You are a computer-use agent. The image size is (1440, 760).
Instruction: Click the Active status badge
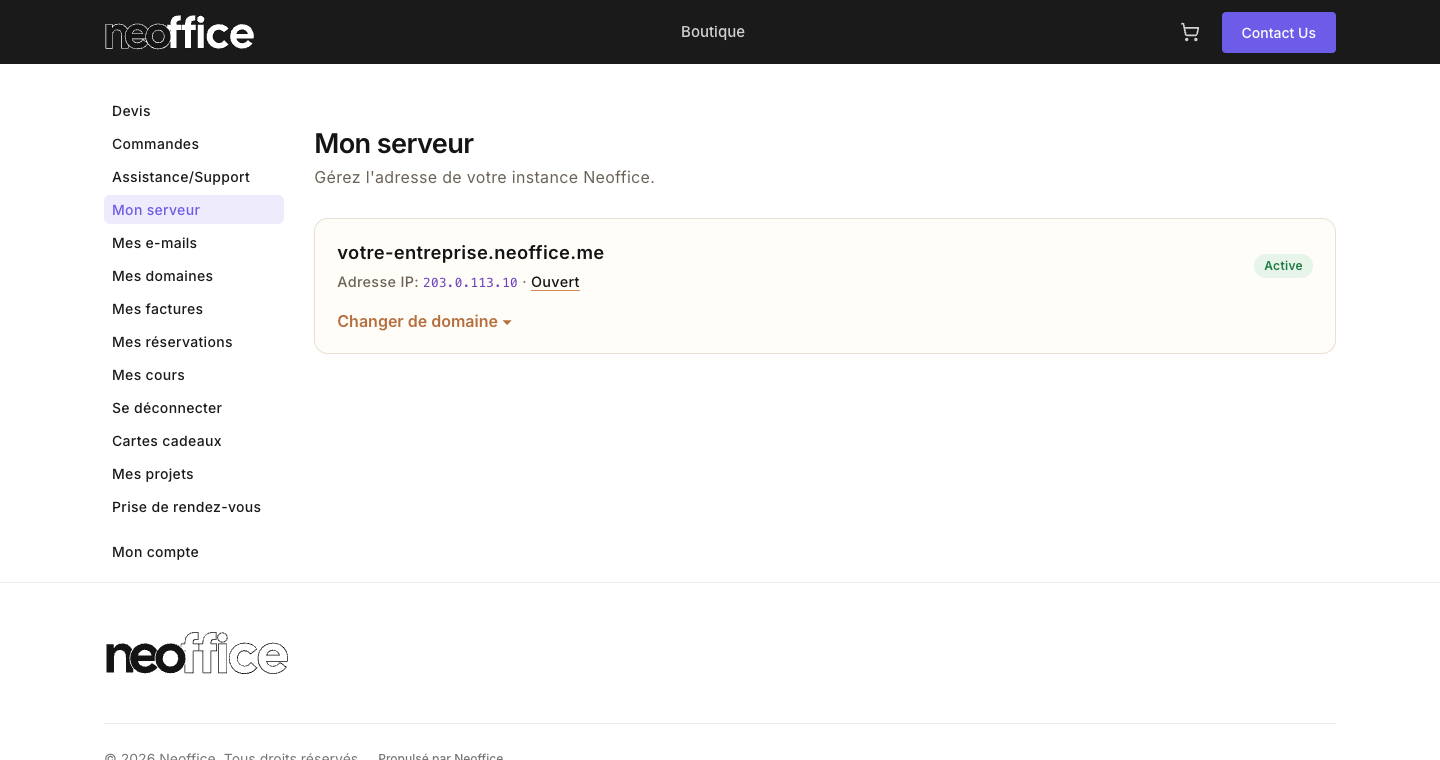tap(1283, 266)
